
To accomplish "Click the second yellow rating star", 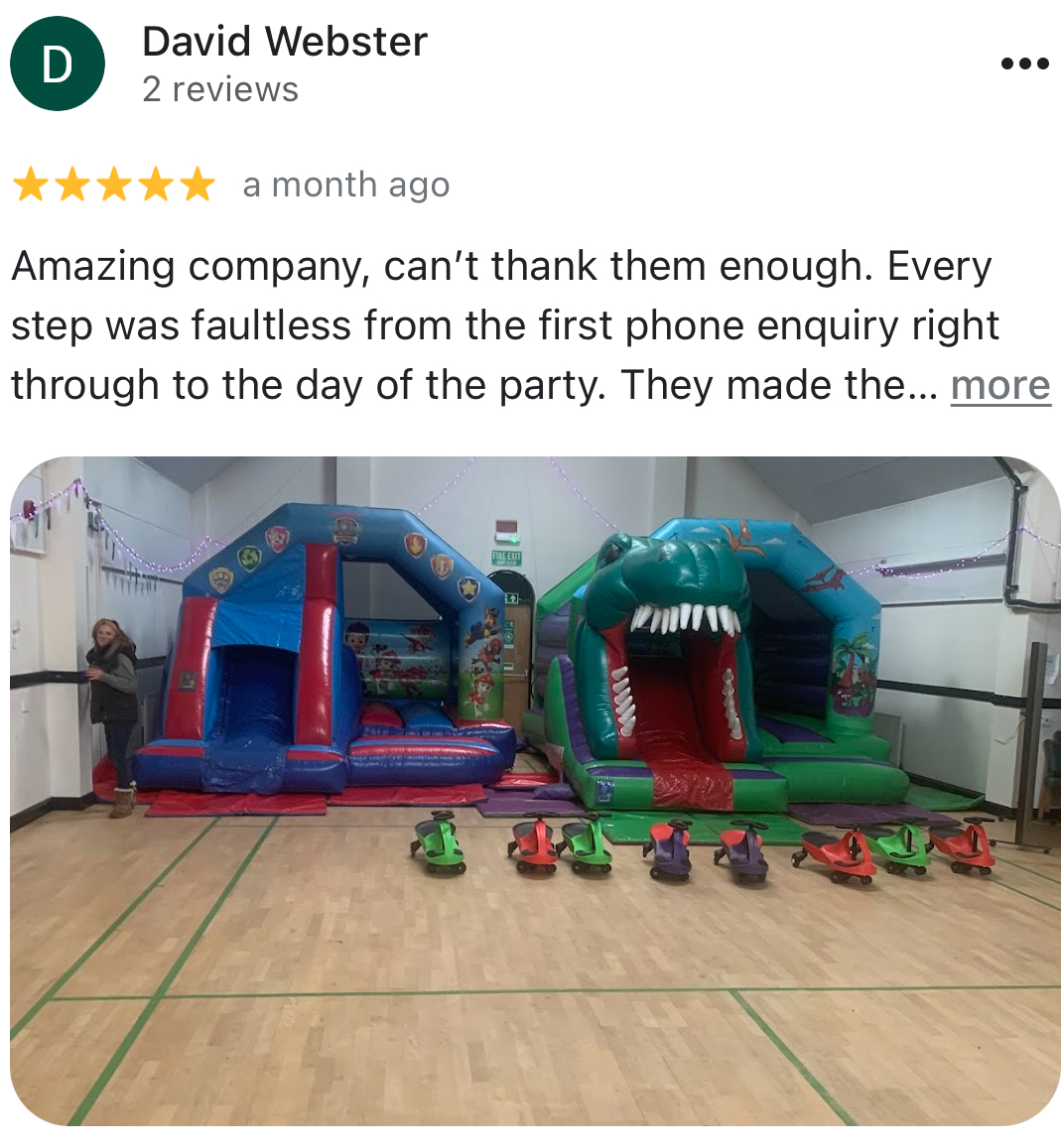I will click(x=72, y=184).
